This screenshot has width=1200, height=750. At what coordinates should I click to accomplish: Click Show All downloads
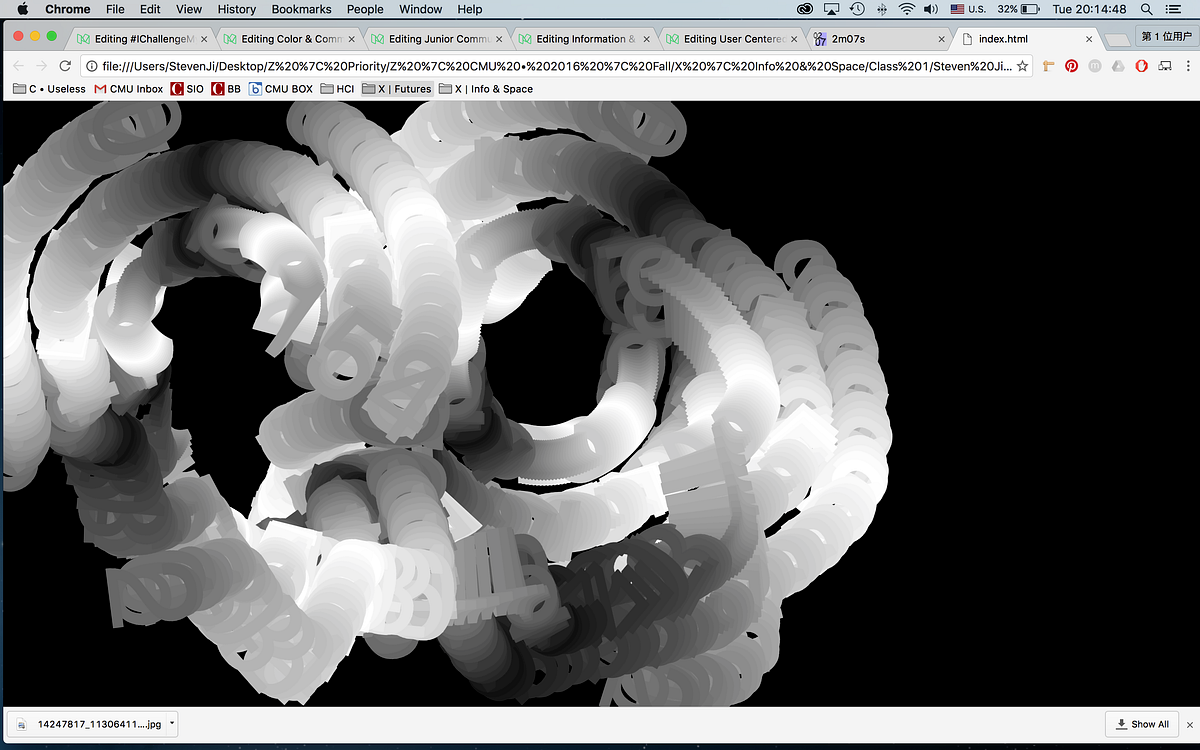click(1141, 724)
